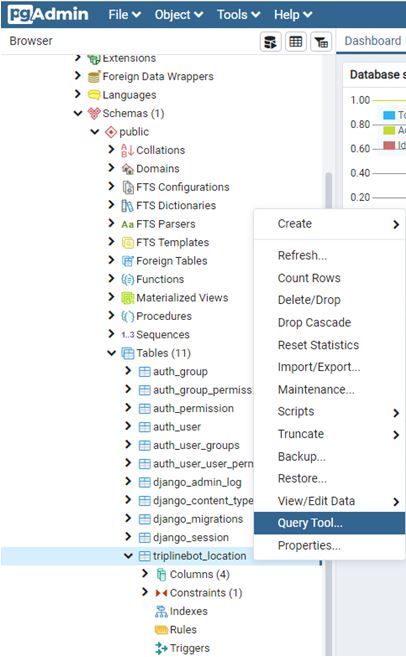The image size is (406, 657).
Task: Collapse the Schemas (1) node
Action: 78,113
